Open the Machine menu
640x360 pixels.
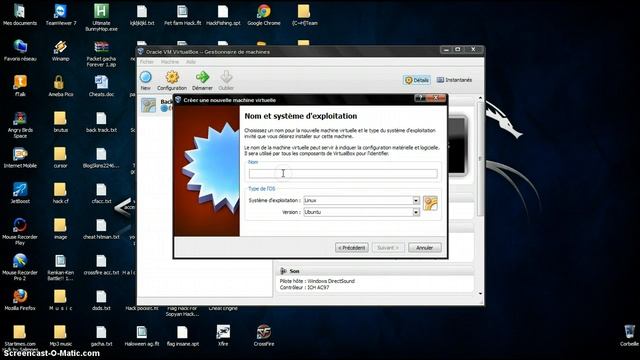(x=170, y=62)
